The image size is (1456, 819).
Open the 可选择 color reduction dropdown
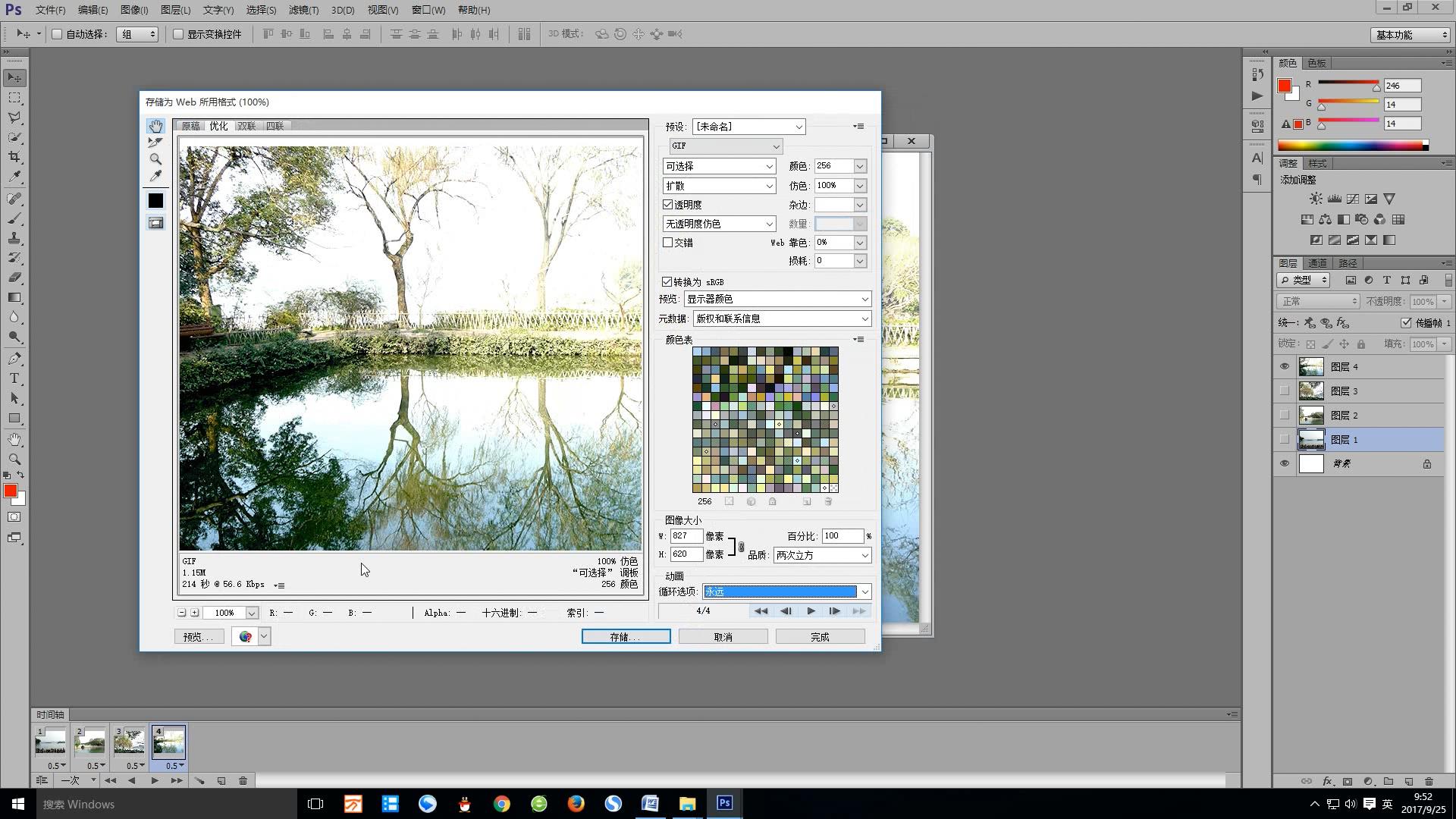click(719, 166)
